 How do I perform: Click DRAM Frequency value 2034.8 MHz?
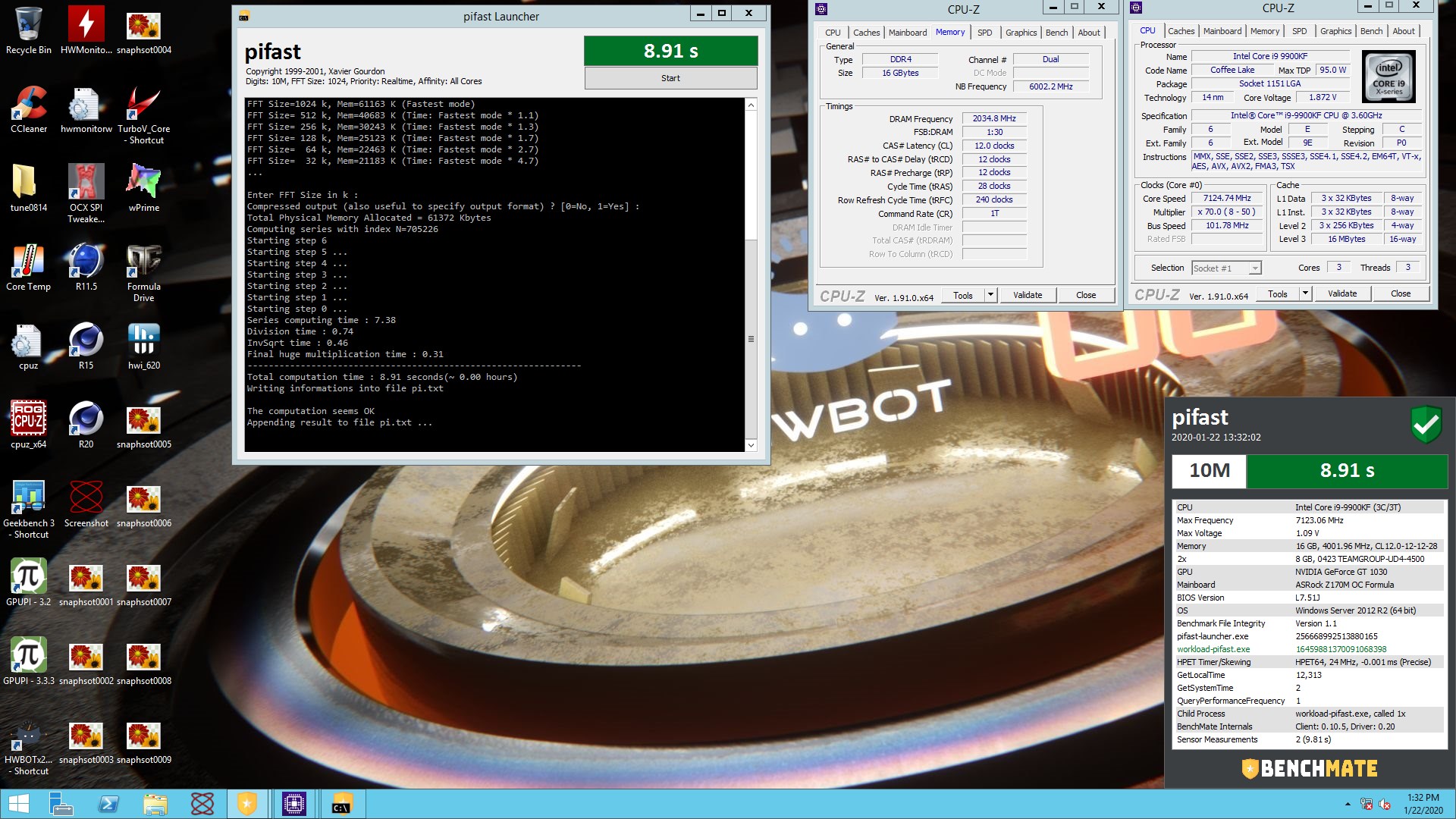pyautogui.click(x=994, y=118)
